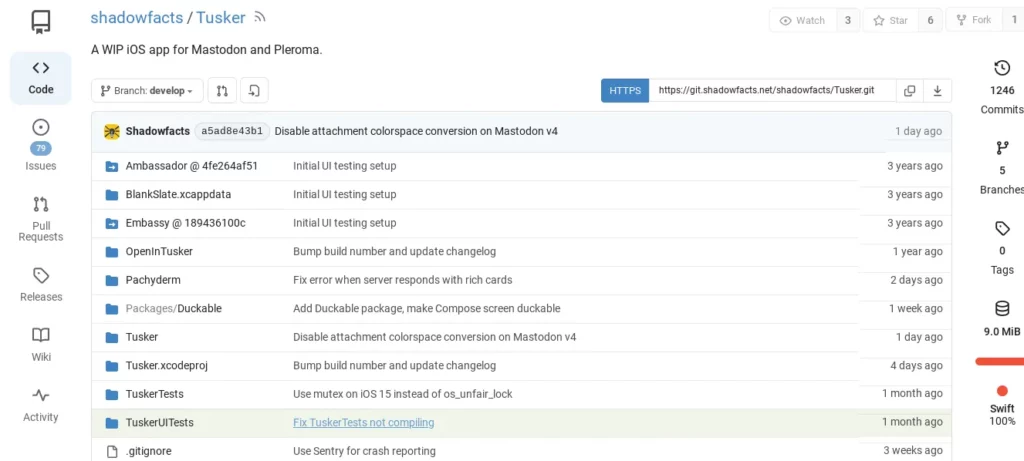Open 'Fix error when server responds with rich cards'
Screen dimensions: 1024x461
click(x=403, y=280)
